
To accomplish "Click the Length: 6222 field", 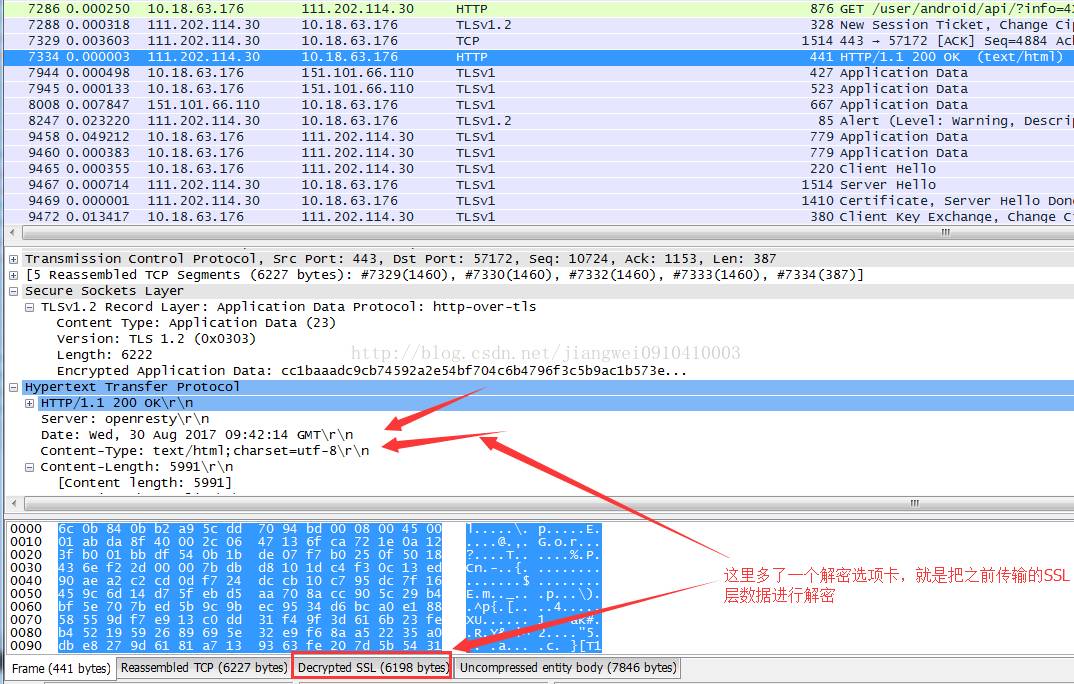I will [104, 355].
